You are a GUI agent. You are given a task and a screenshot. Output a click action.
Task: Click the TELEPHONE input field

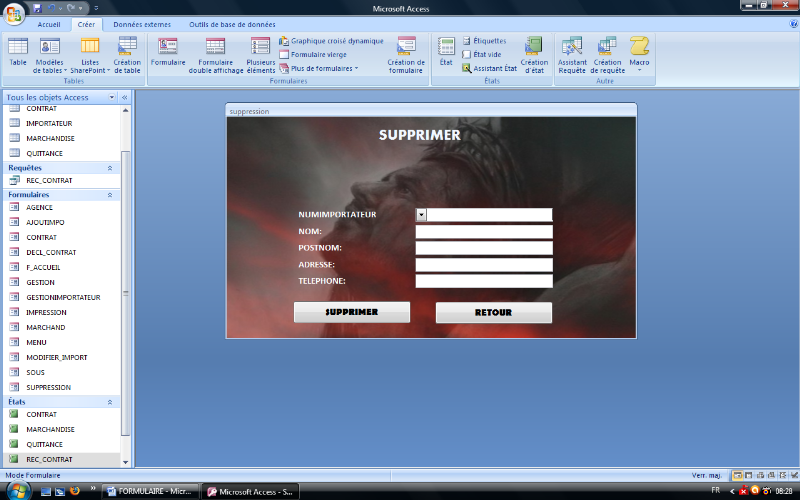click(484, 281)
